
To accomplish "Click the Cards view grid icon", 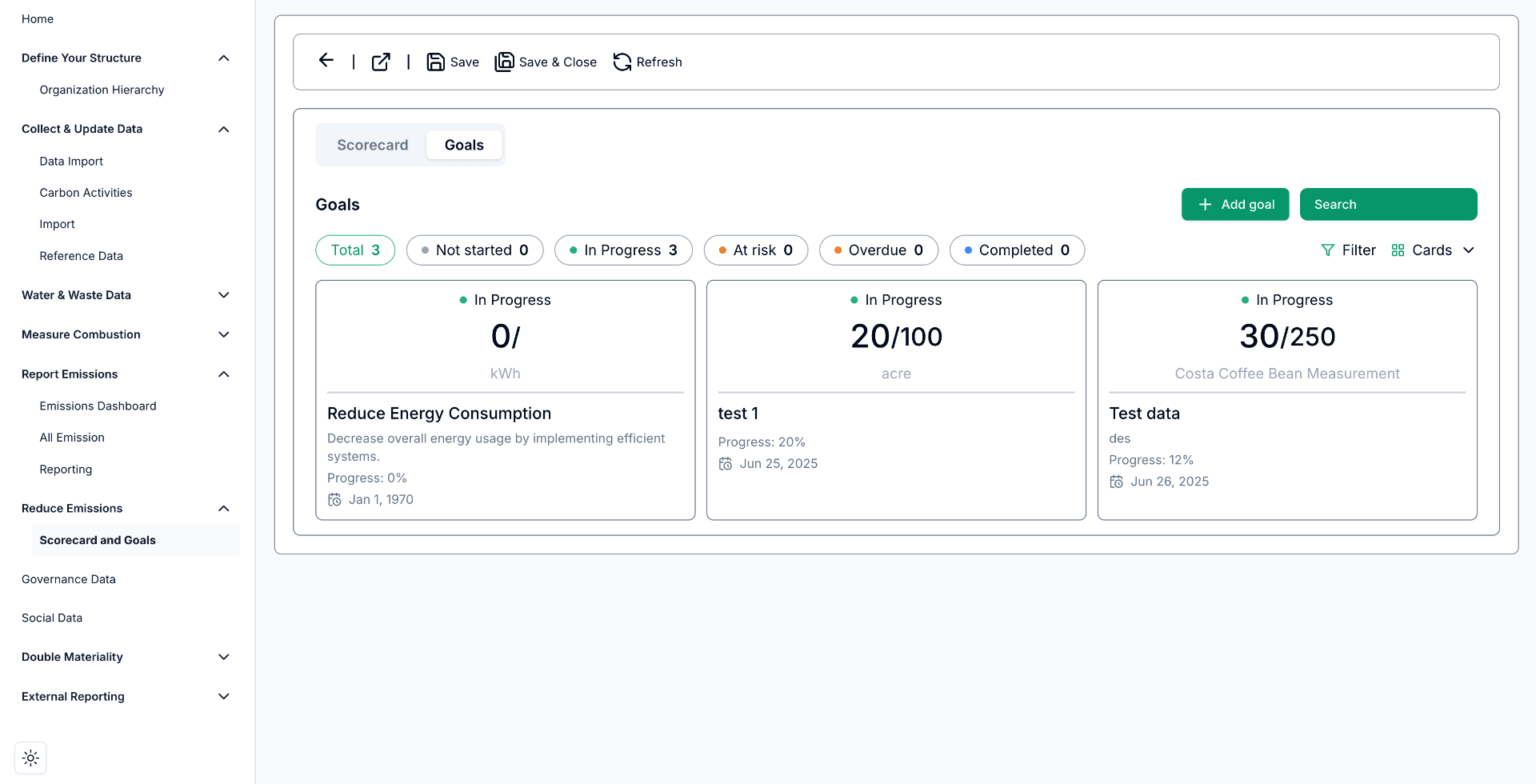I will 1398,250.
